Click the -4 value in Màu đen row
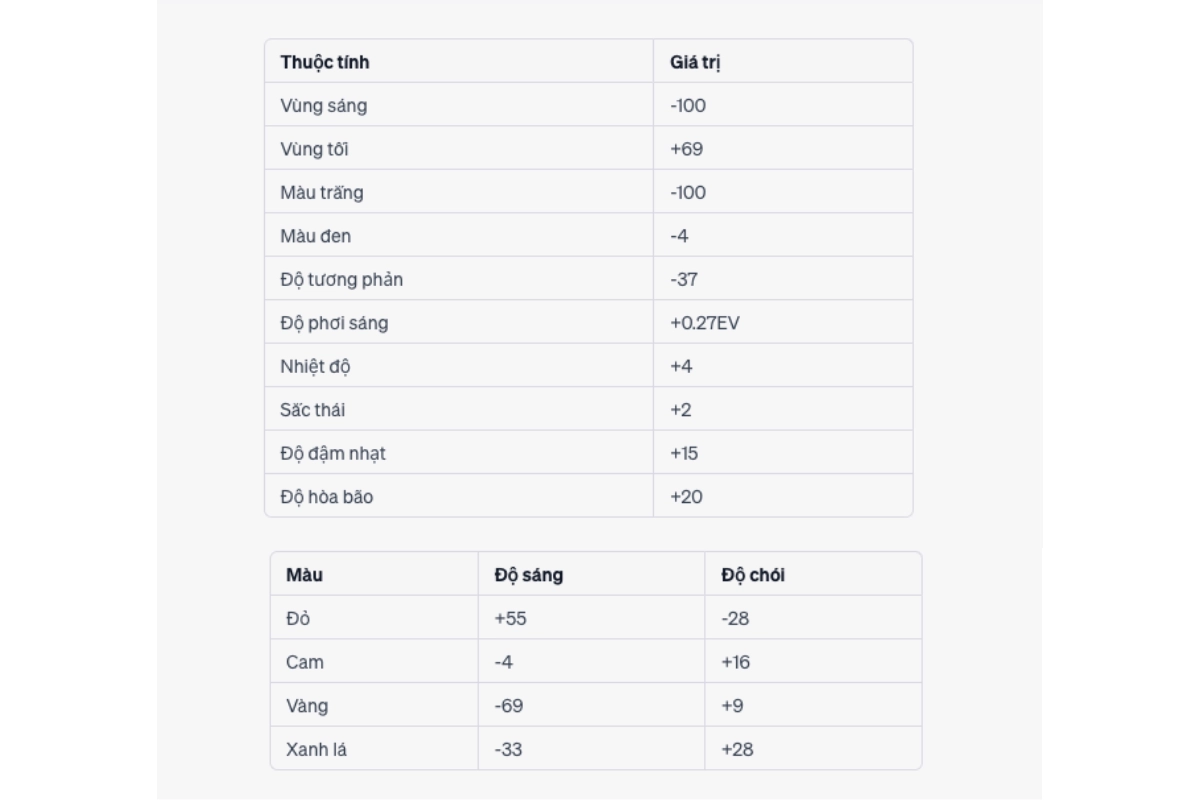Screen dimensions: 1200x800 pos(679,237)
